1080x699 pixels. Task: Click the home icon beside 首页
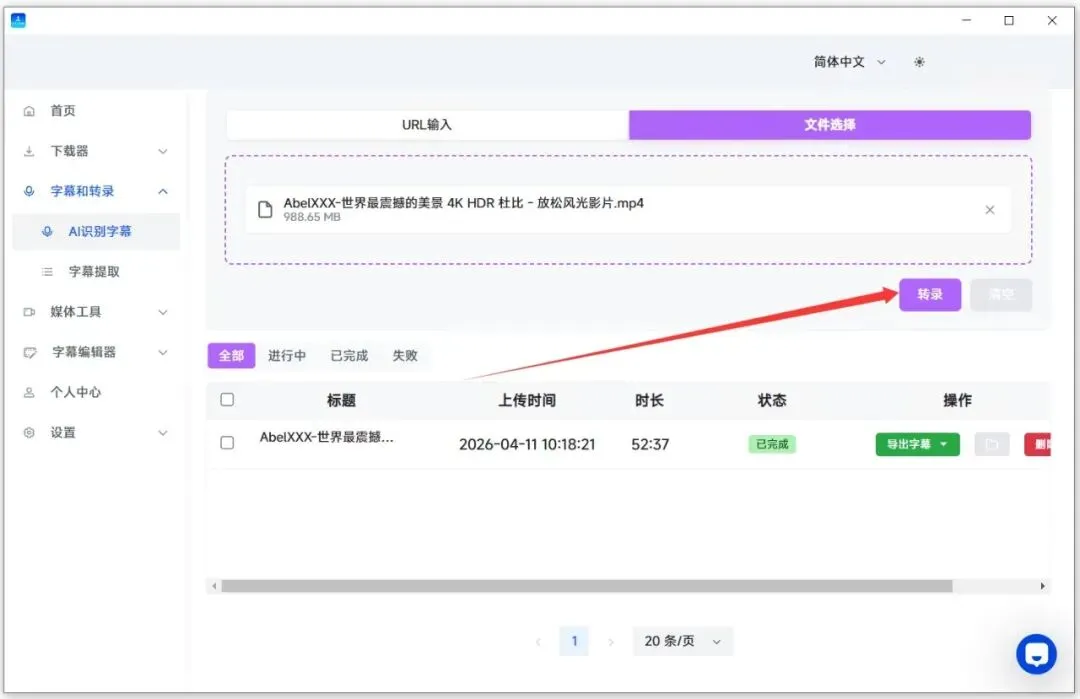click(x=29, y=111)
